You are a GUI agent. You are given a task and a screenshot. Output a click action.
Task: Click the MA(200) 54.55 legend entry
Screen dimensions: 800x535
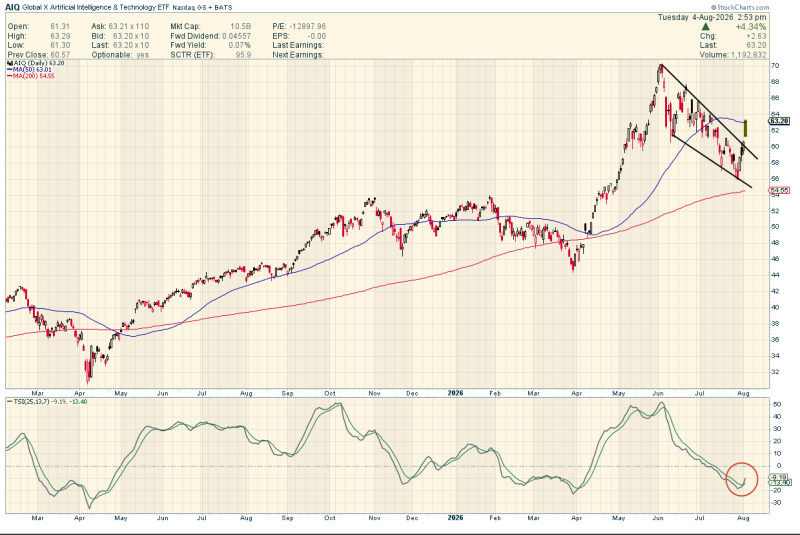31,76
